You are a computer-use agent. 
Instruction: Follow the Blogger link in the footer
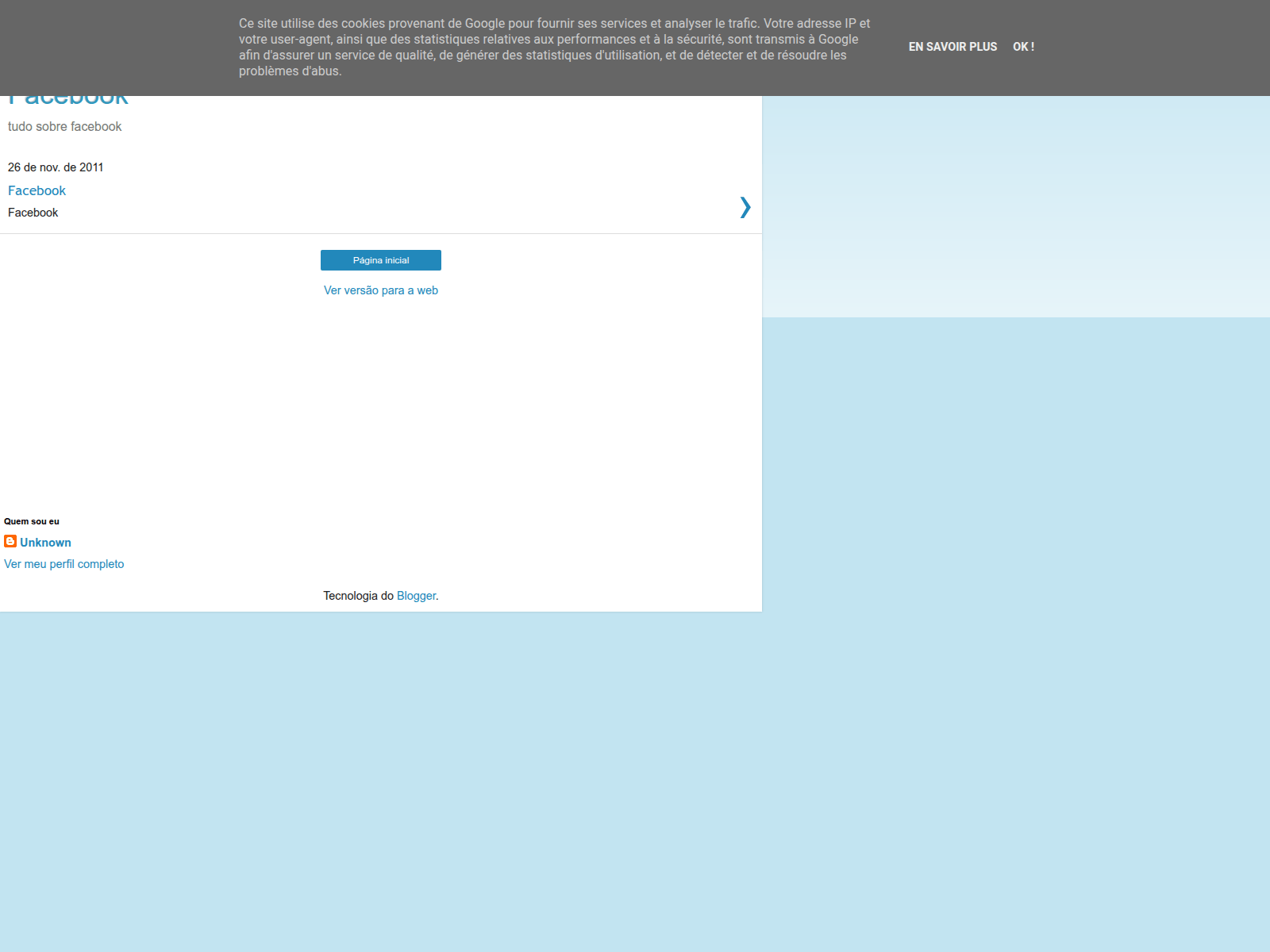[416, 596]
